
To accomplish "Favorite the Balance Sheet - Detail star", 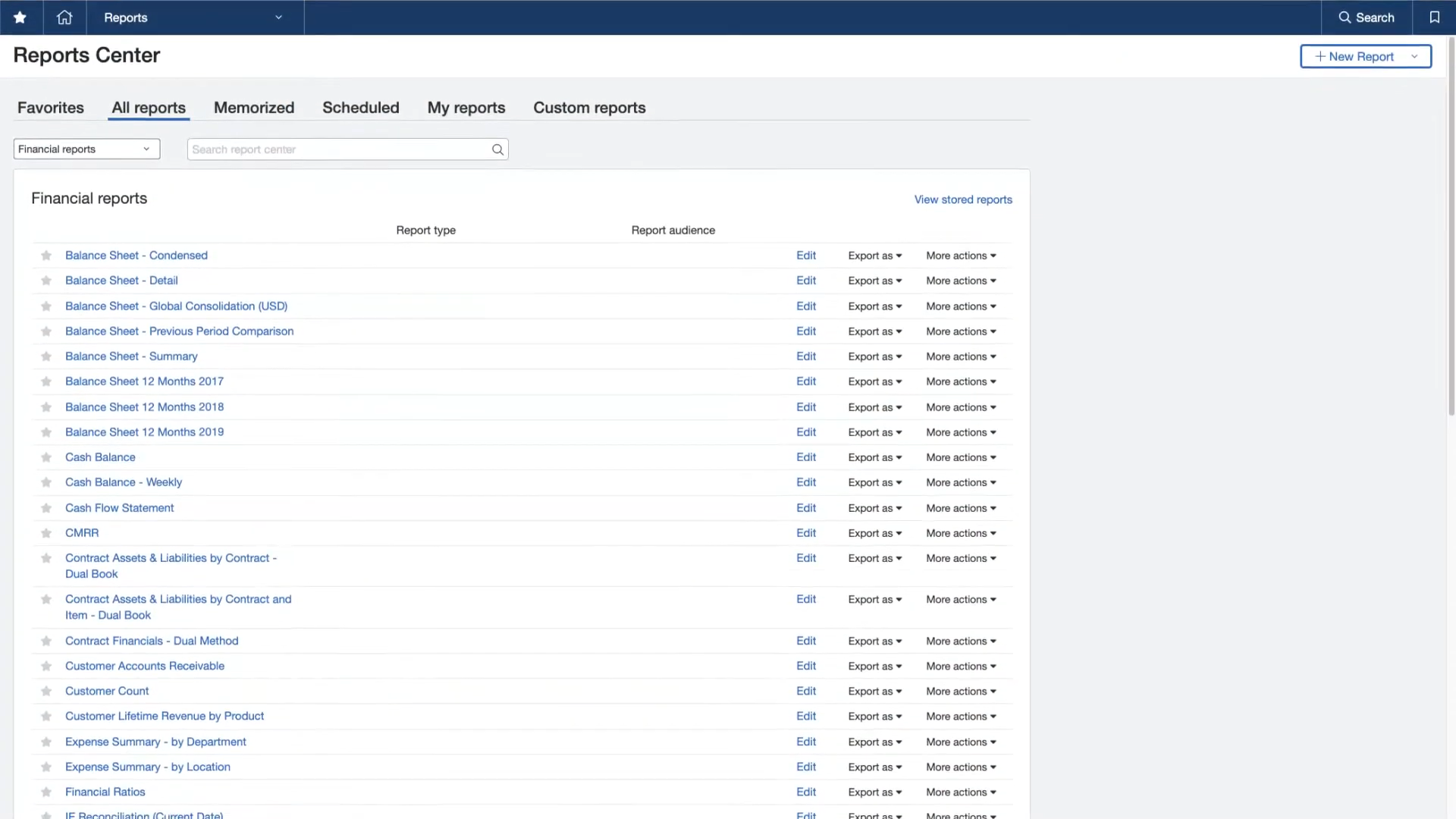I will [46, 281].
